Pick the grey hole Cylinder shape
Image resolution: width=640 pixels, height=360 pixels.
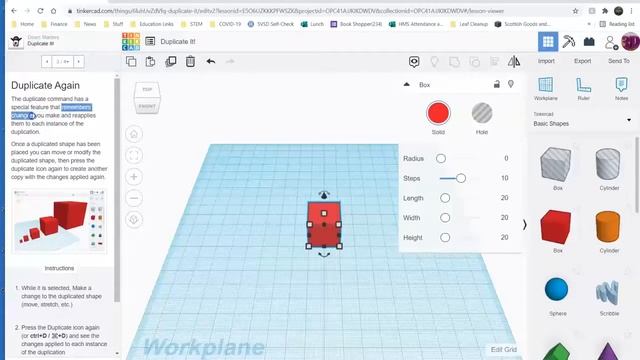coord(608,164)
